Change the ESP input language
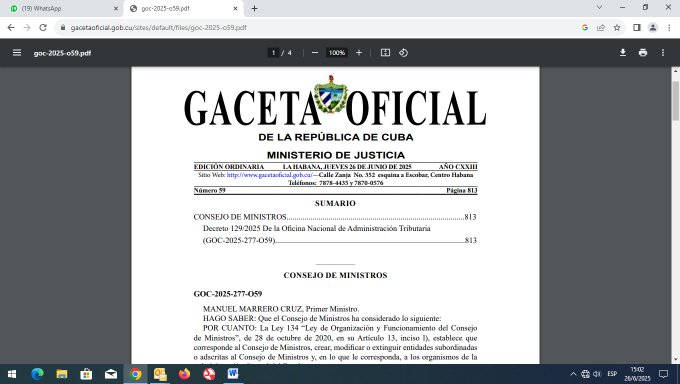The width and height of the screenshot is (680, 384). point(612,374)
